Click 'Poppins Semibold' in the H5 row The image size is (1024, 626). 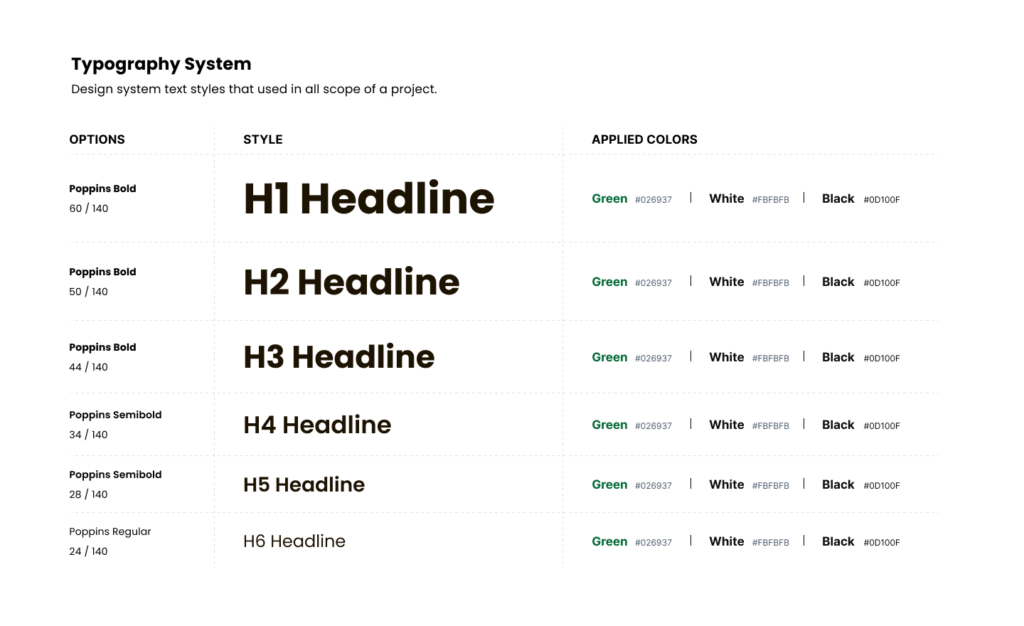click(116, 475)
